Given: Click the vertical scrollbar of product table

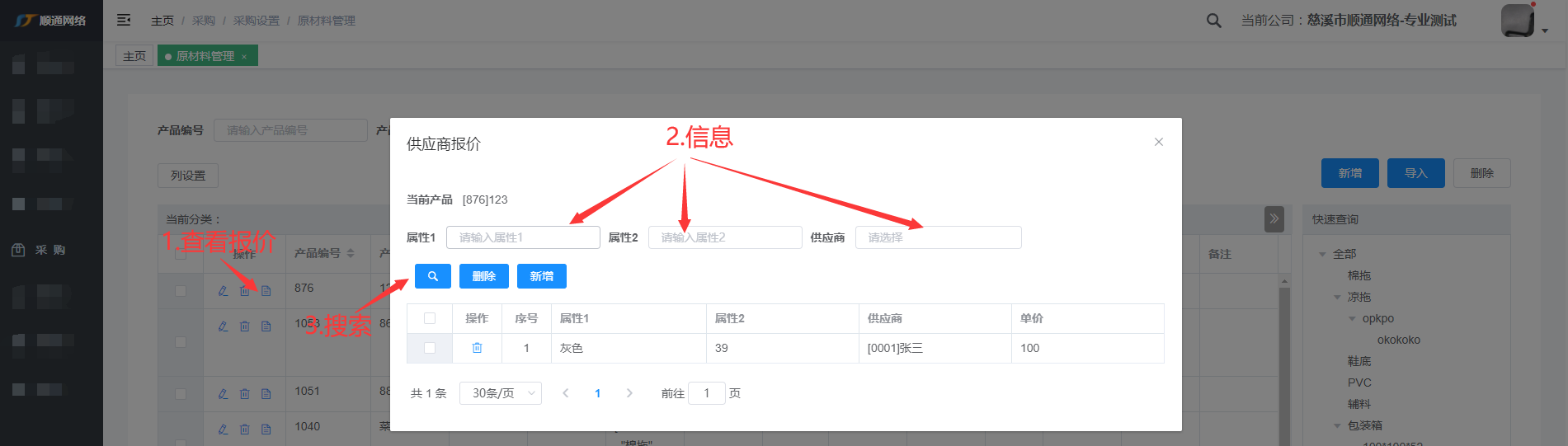Looking at the screenshot, I should pyautogui.click(x=1283, y=363).
